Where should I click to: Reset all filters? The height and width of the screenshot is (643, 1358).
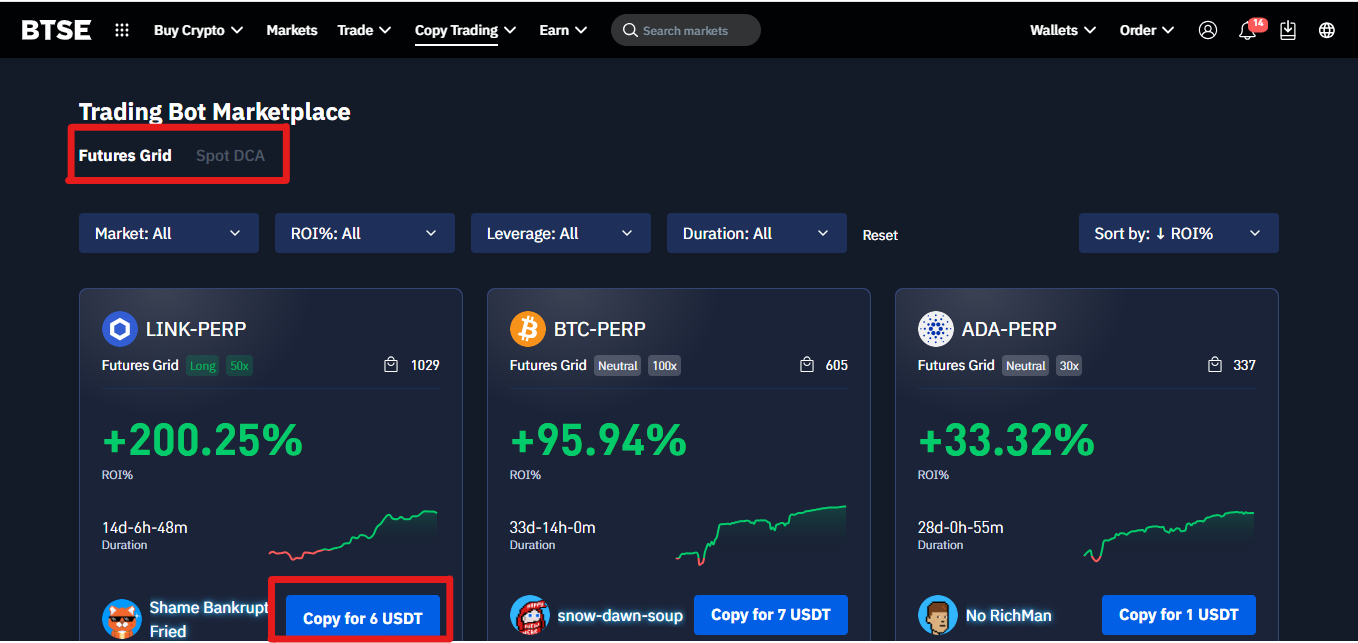point(880,235)
